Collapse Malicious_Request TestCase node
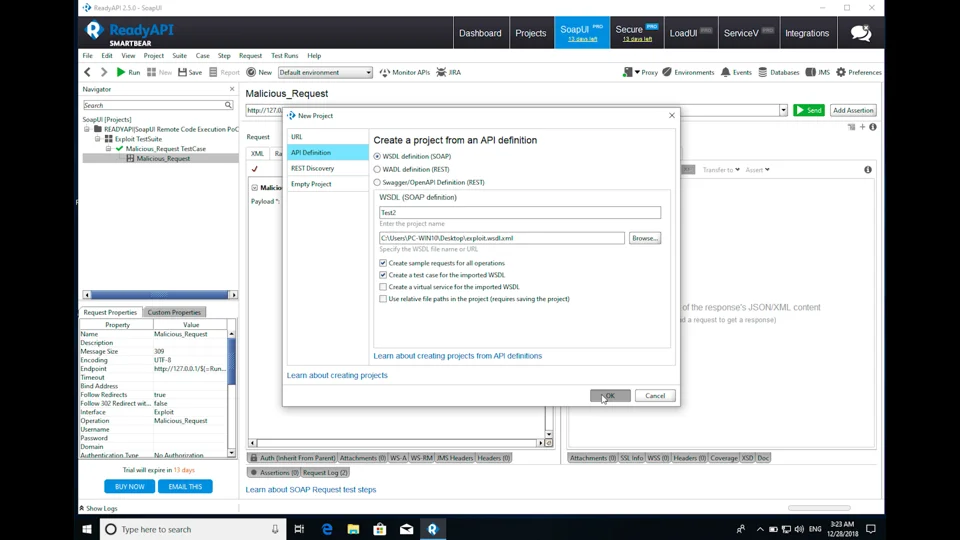 tap(108, 149)
